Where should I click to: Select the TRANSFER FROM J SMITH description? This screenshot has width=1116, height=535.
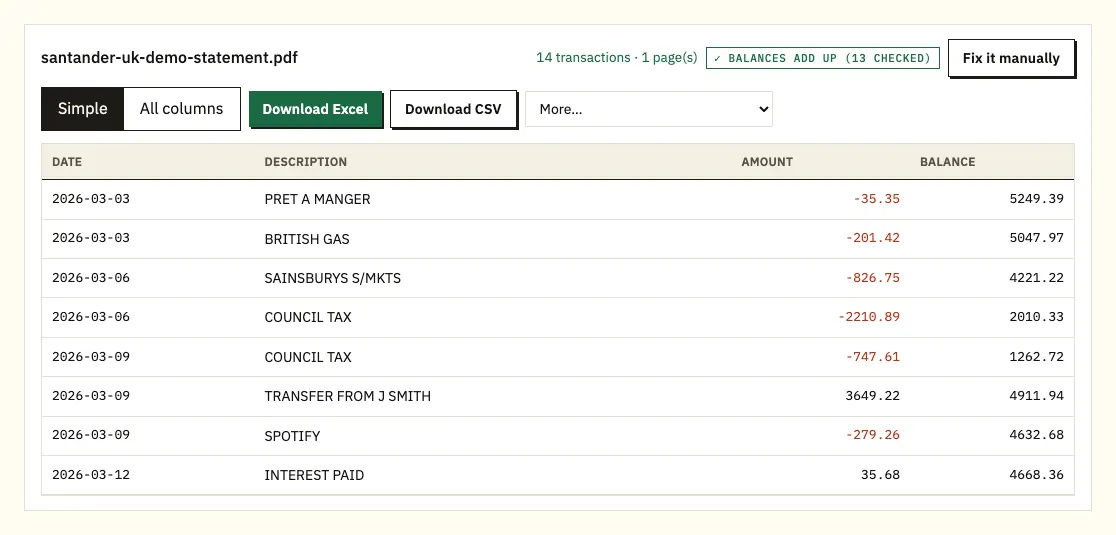(347, 397)
